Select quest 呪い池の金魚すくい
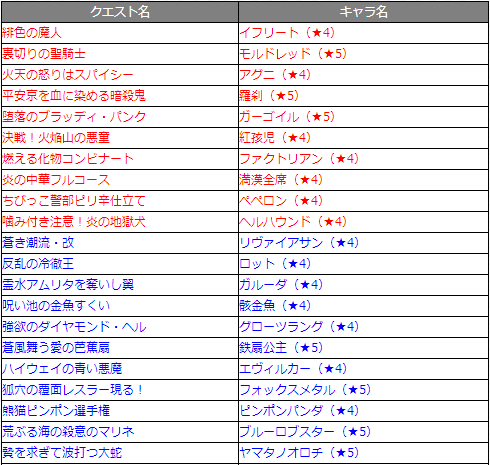490x465 pixels. point(56,306)
